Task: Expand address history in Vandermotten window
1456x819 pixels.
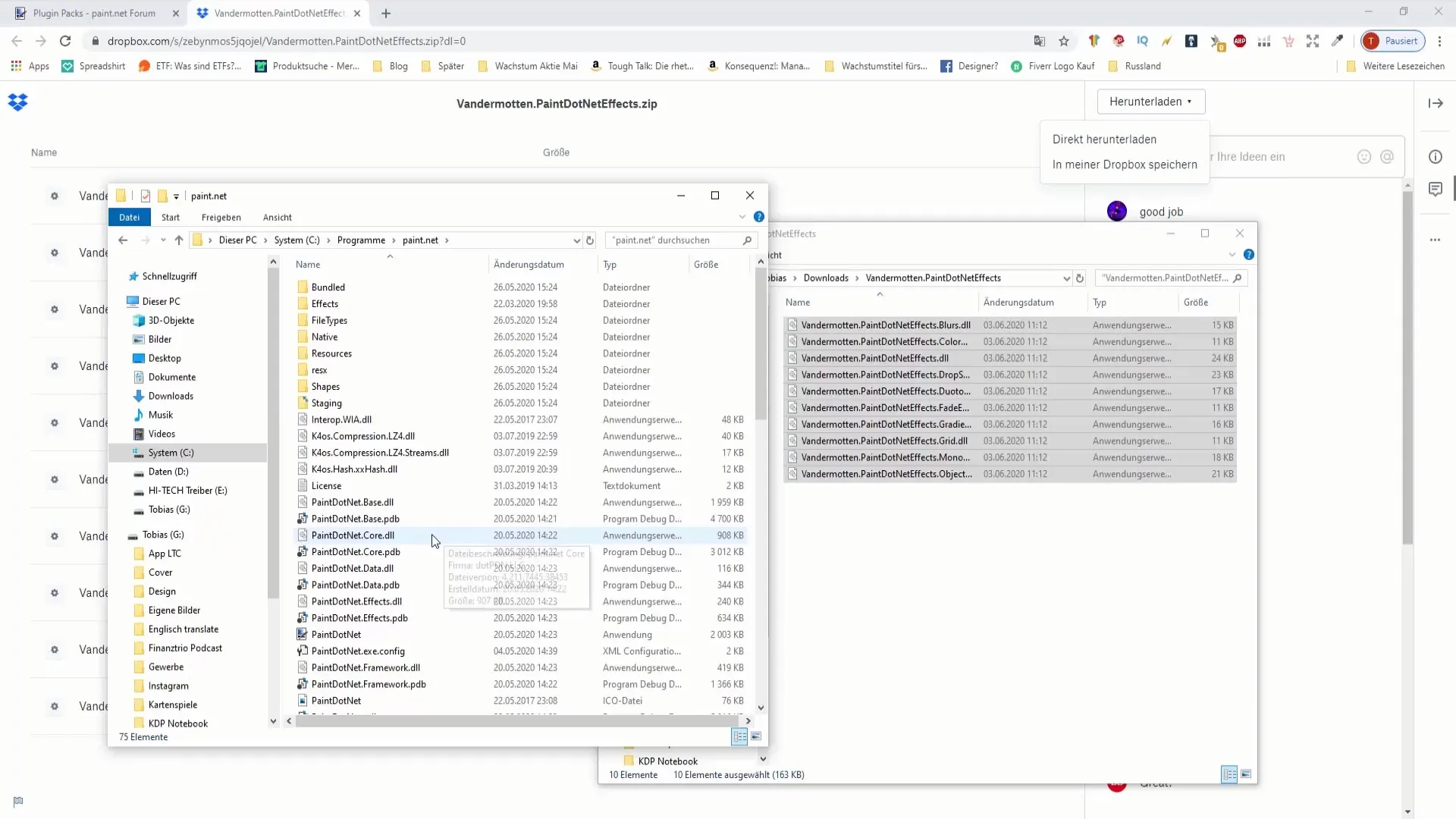Action: (1066, 278)
